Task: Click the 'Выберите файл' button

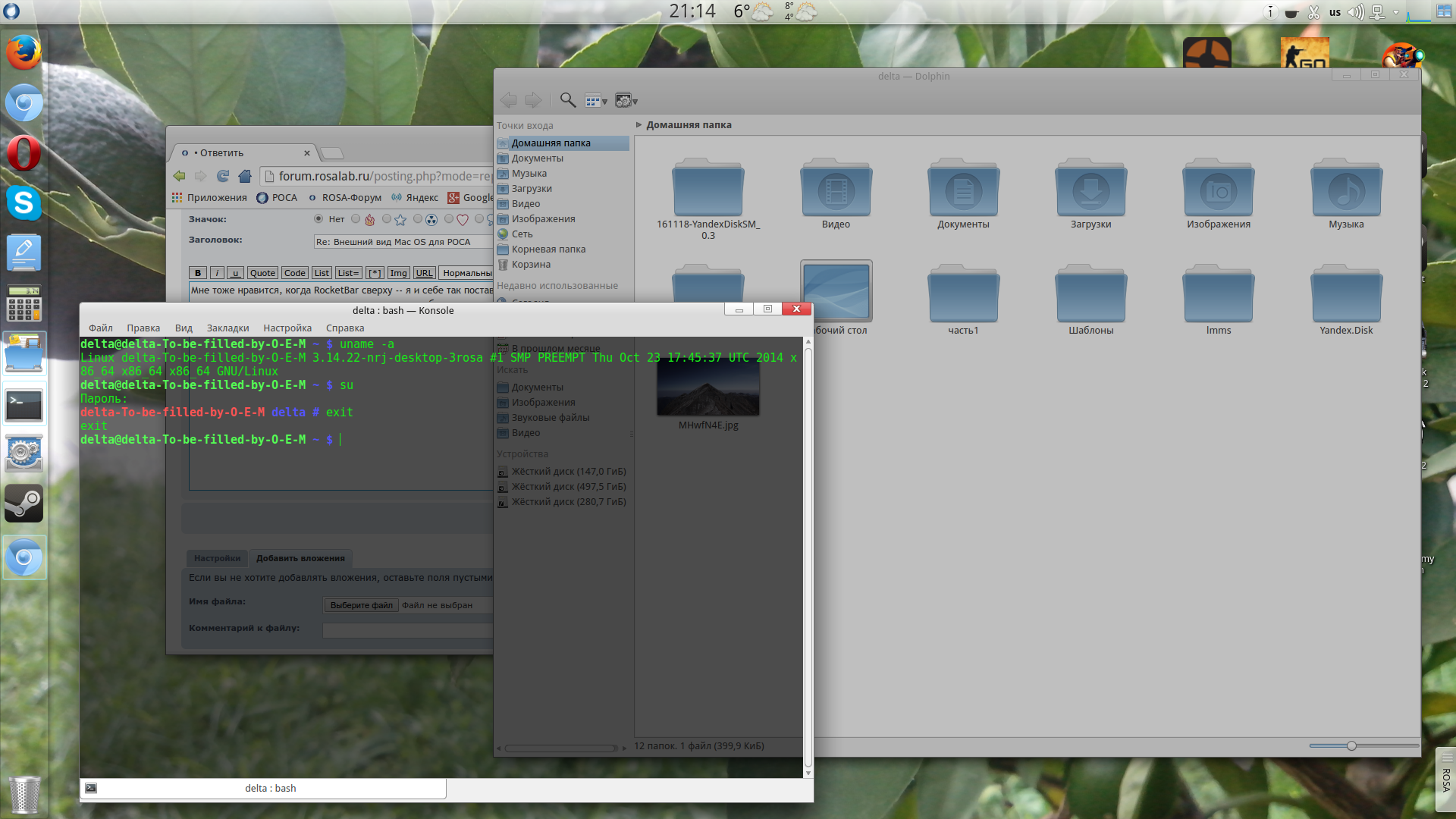Action: pyautogui.click(x=361, y=605)
